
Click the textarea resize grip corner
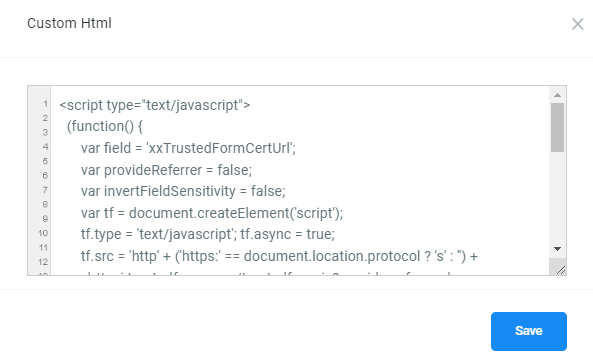click(x=561, y=270)
